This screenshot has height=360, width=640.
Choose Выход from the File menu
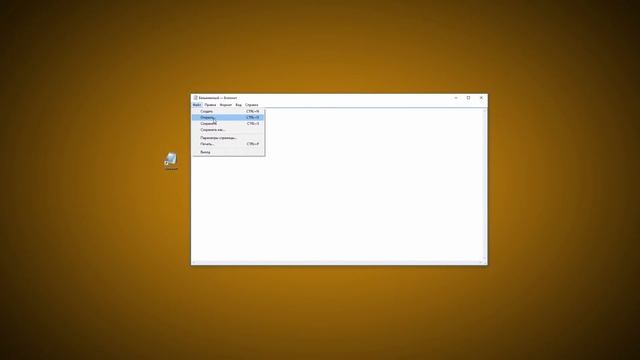(x=228, y=152)
